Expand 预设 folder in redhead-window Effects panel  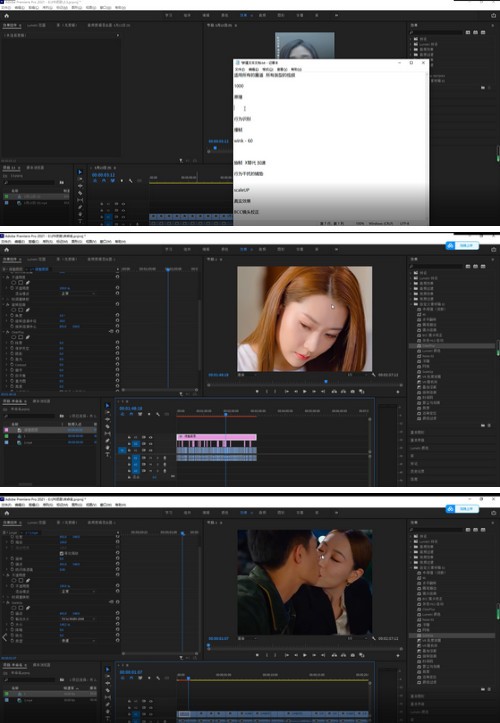tap(411, 273)
